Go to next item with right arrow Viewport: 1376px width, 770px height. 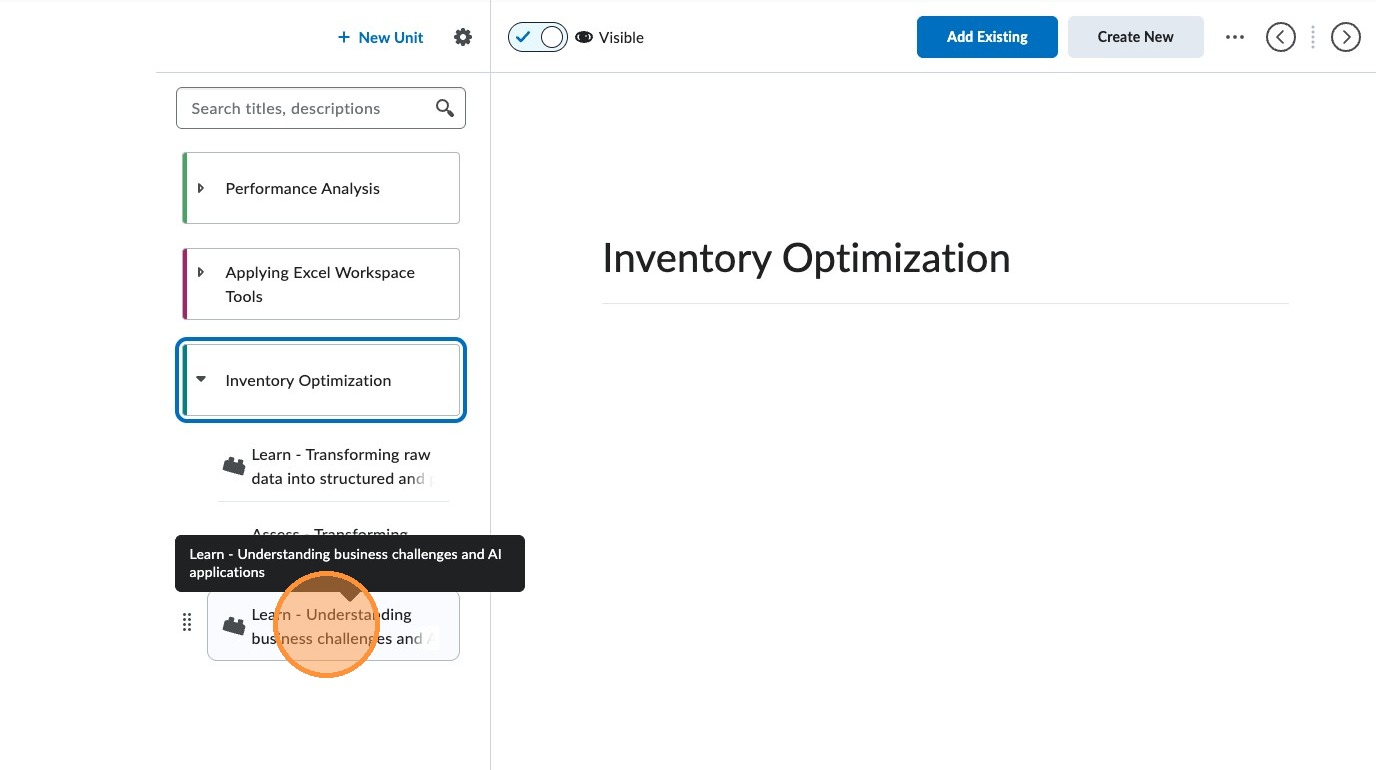(1345, 37)
